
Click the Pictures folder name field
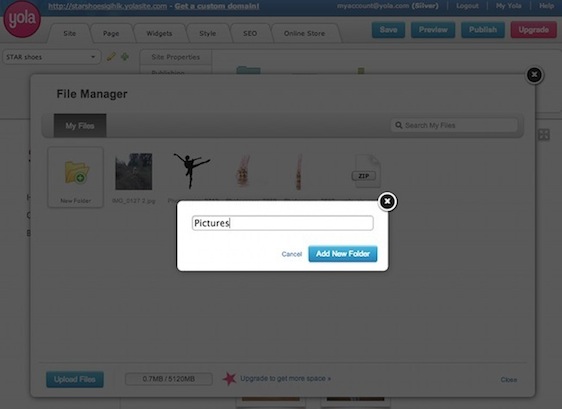point(283,223)
